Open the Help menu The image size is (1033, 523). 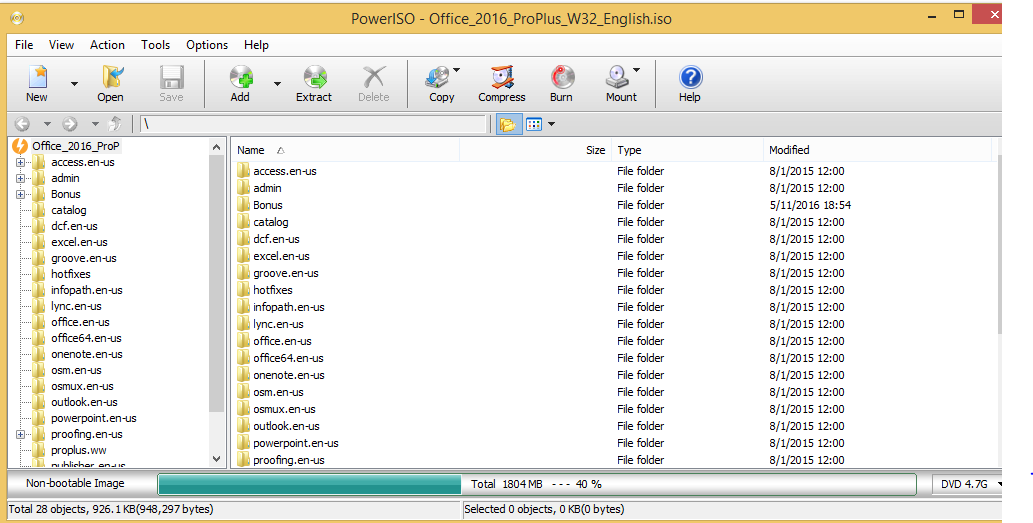[x=256, y=45]
